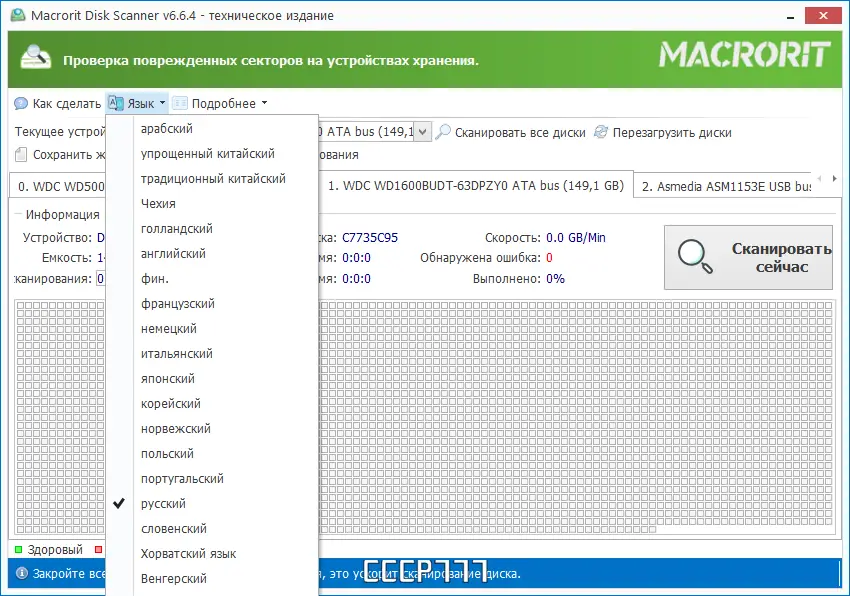Select итальянский language

pyautogui.click(x=212, y=354)
